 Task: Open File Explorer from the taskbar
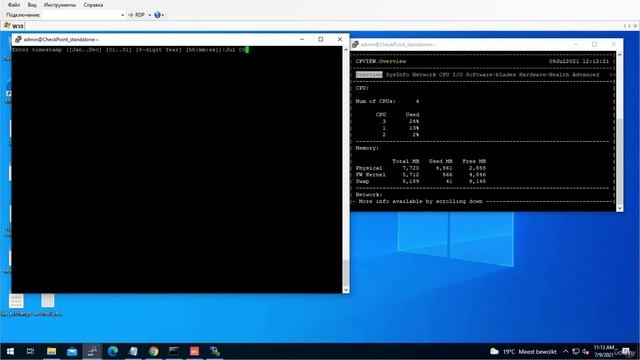51,351
